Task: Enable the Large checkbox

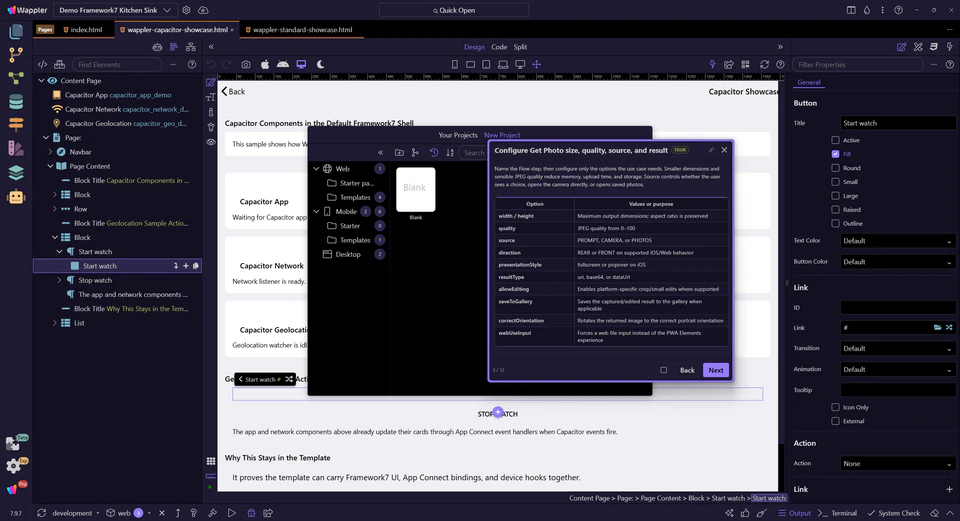Action: tap(835, 196)
